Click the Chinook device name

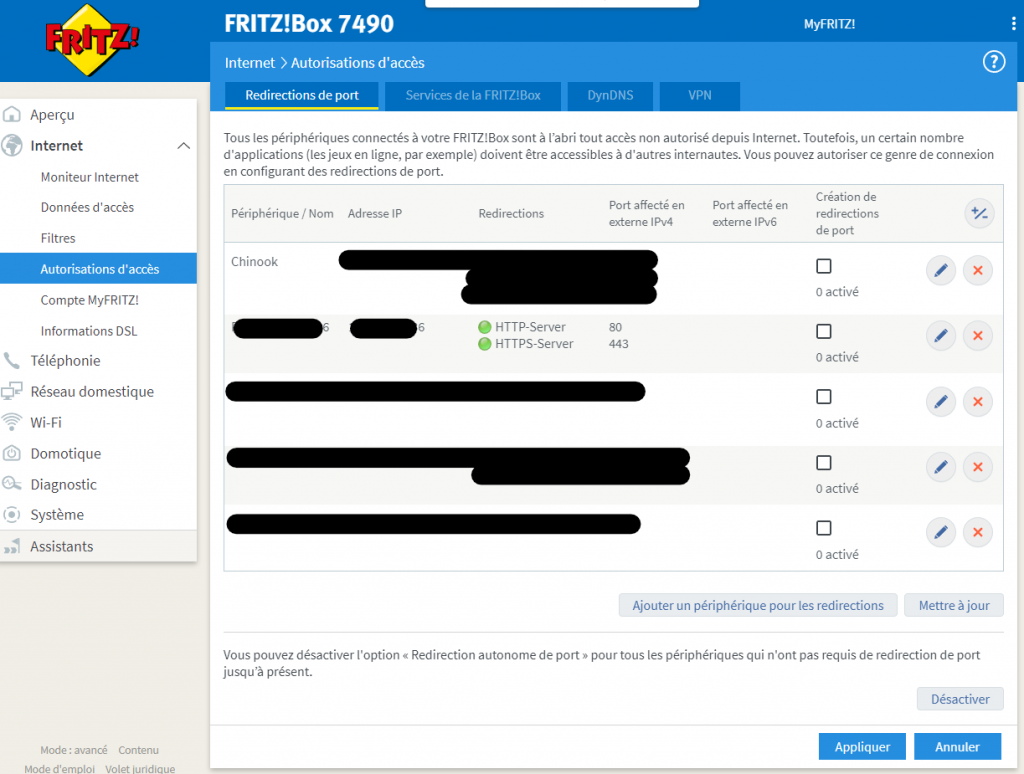[x=254, y=261]
